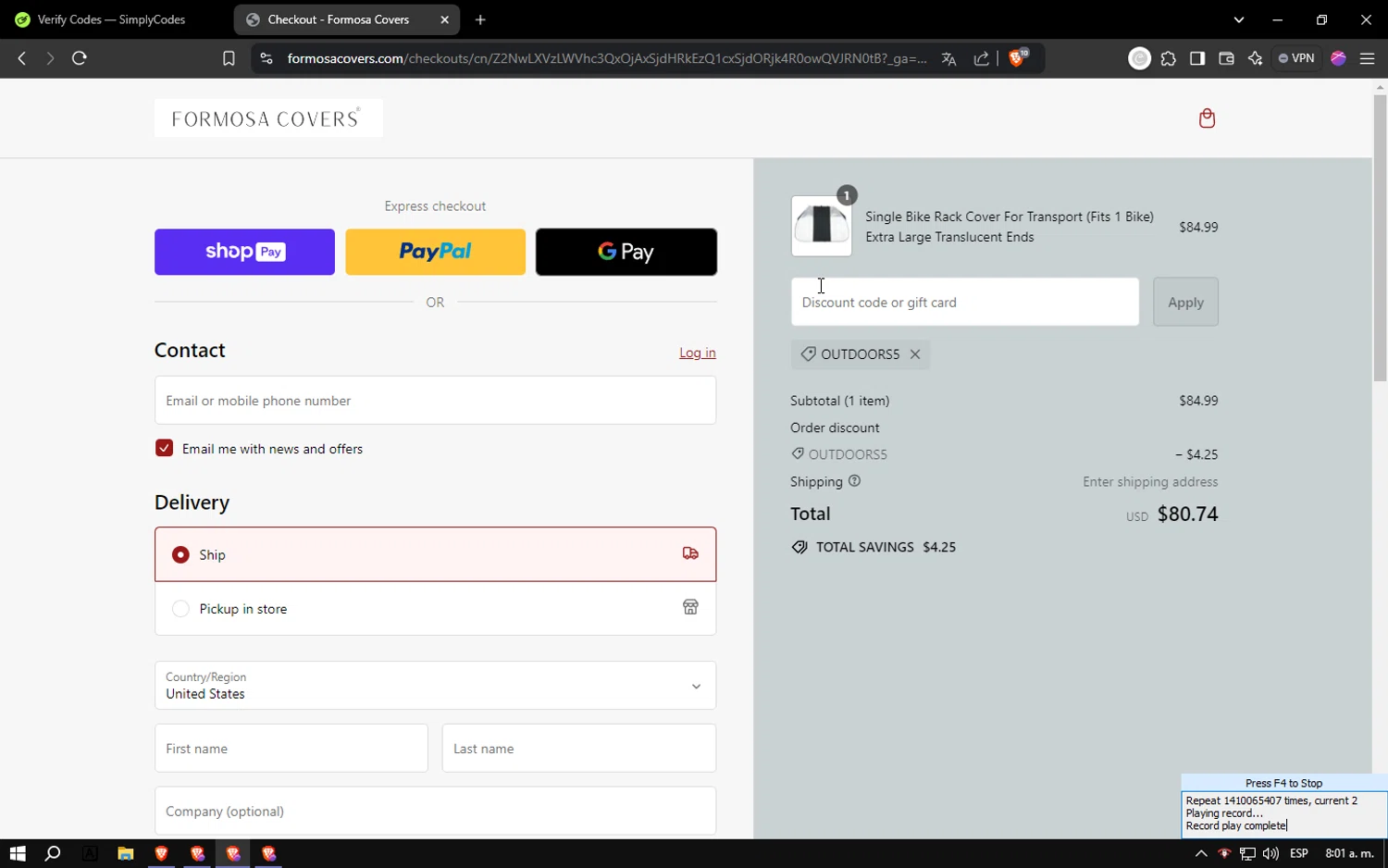The height and width of the screenshot is (868, 1388).
Task: Show hidden system tray icons
Action: click(1201, 853)
